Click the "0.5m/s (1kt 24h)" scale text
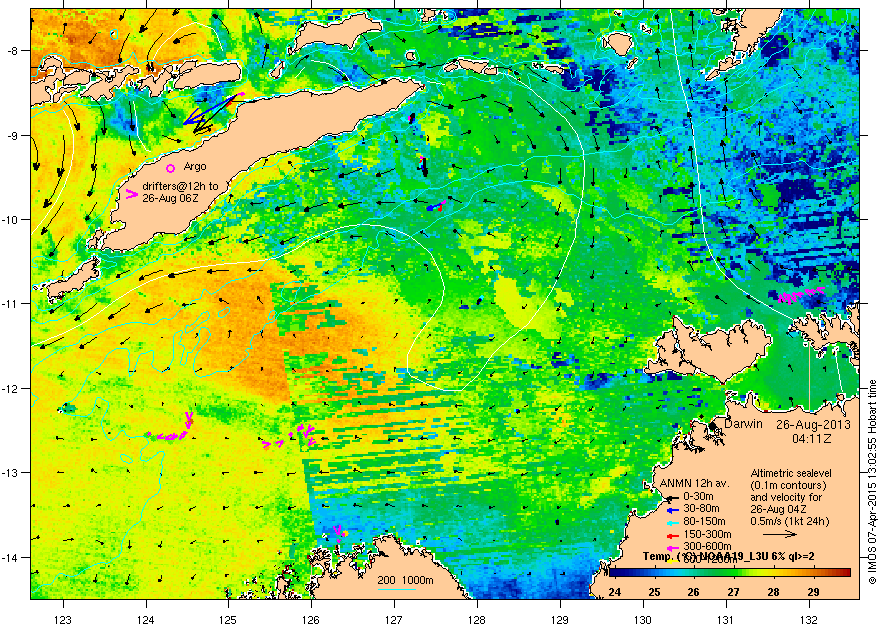Viewport: 880px width, 630px height. 790,521
